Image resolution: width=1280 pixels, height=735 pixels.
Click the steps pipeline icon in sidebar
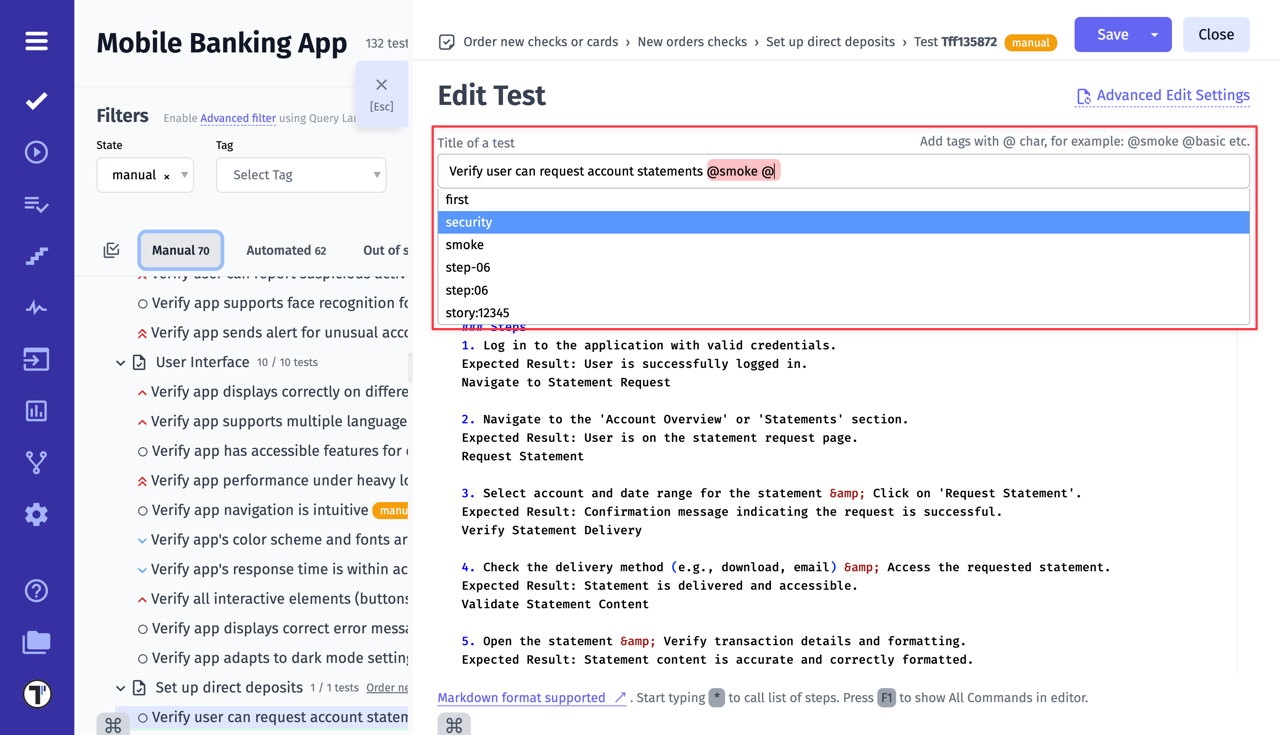coord(36,256)
